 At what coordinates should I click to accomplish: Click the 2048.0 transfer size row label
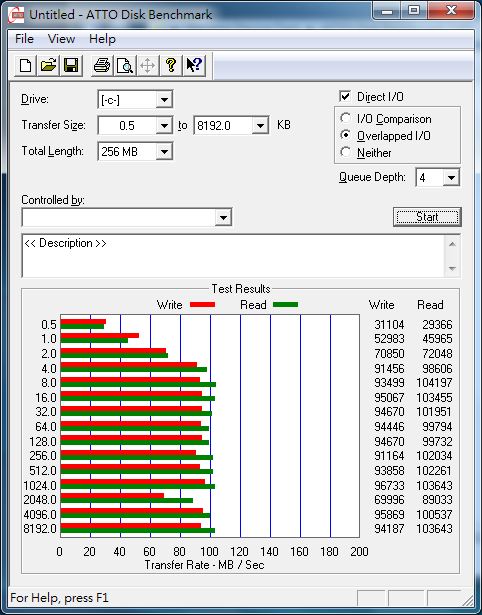tap(40, 499)
